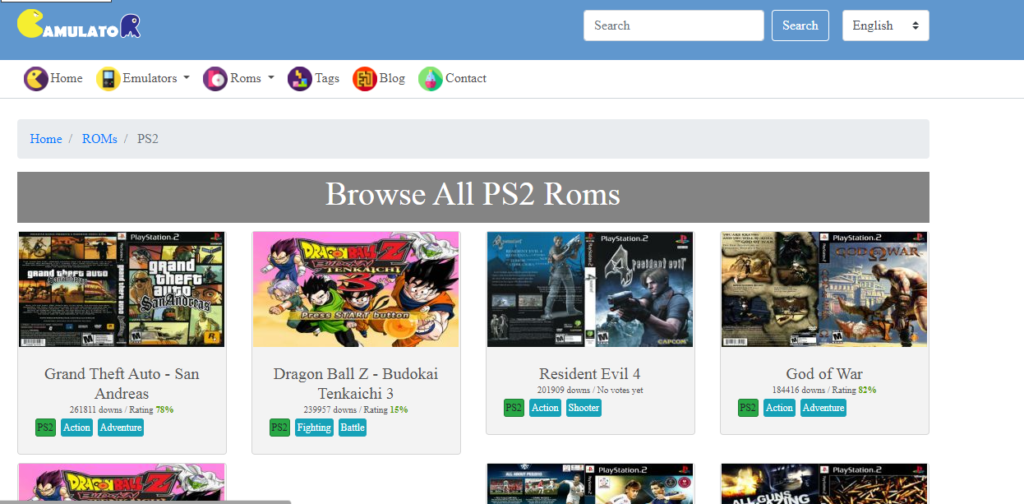Expand the Roms dropdown menu

point(252,78)
